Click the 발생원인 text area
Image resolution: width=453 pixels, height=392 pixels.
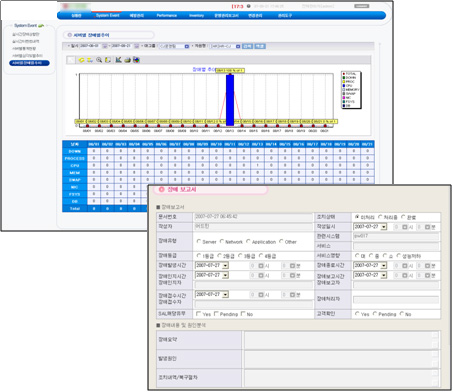point(342,359)
